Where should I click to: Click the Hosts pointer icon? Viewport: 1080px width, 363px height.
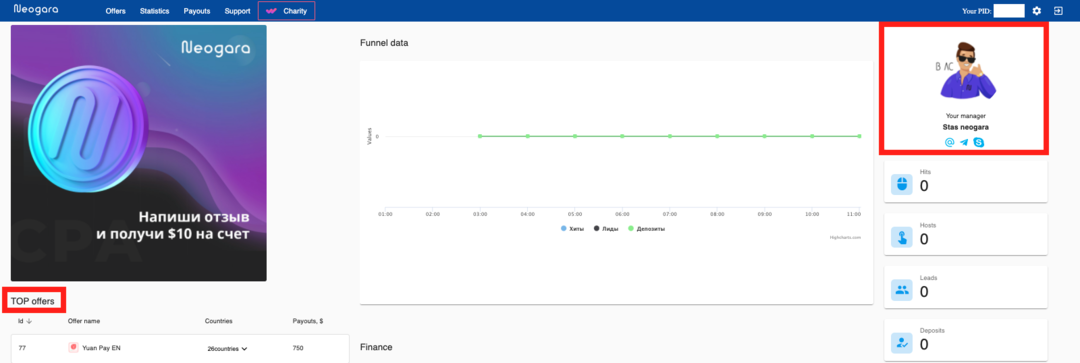pos(902,237)
